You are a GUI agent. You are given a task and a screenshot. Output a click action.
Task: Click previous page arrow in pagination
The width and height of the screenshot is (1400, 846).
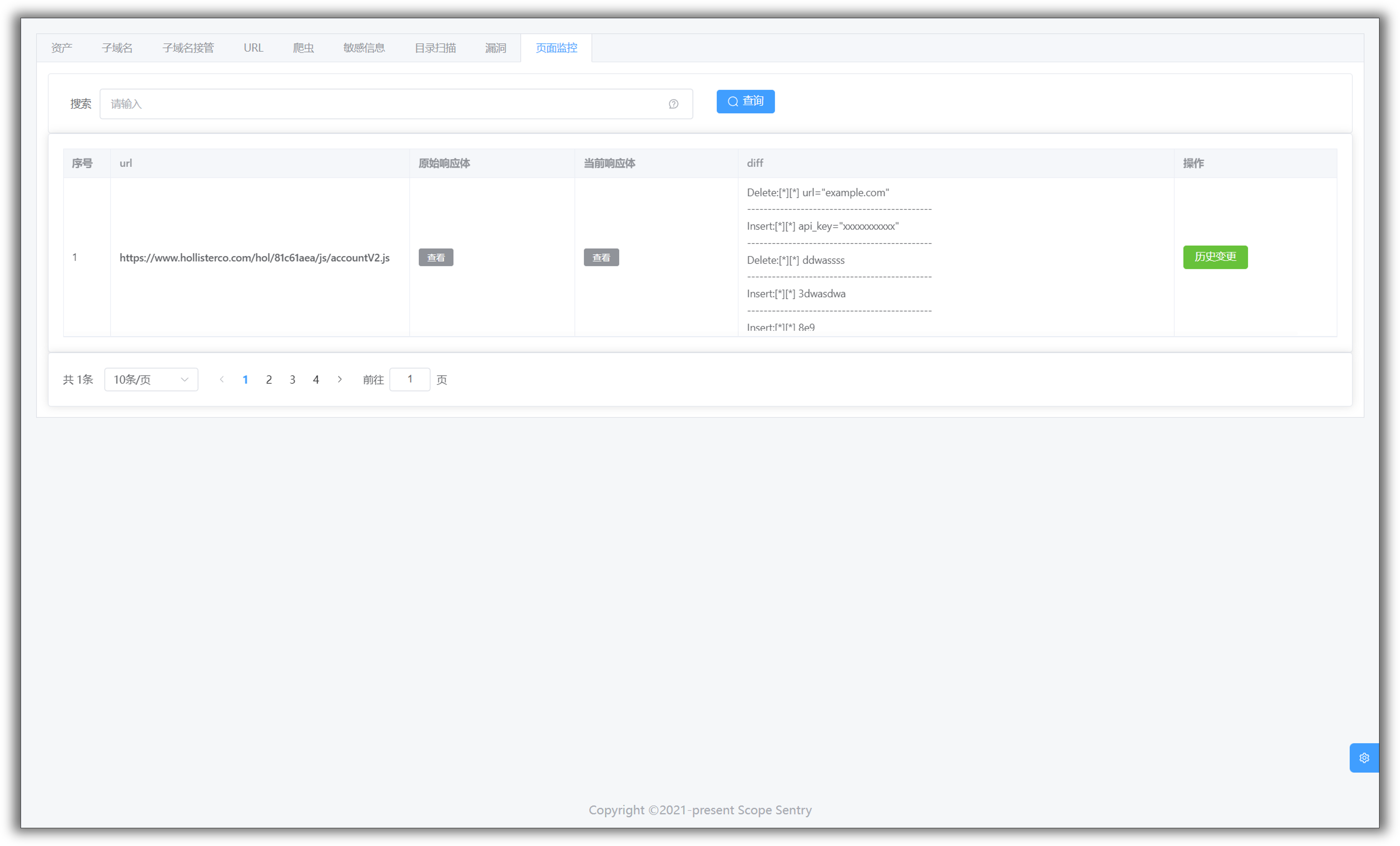222,379
